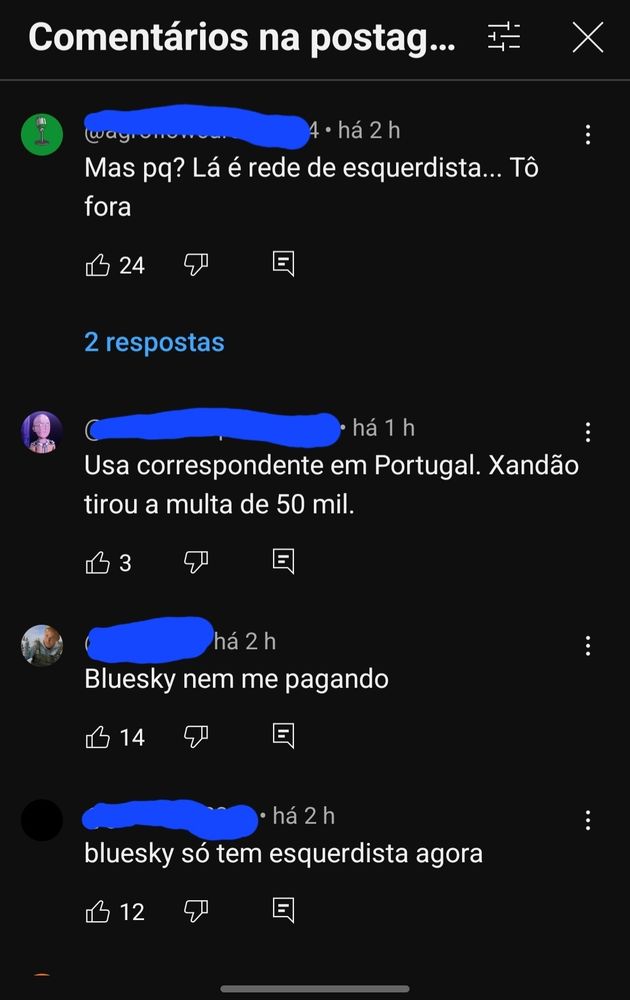The width and height of the screenshot is (630, 1000).
Task: Dislike the comment with 24 likes
Action: (x=196, y=264)
